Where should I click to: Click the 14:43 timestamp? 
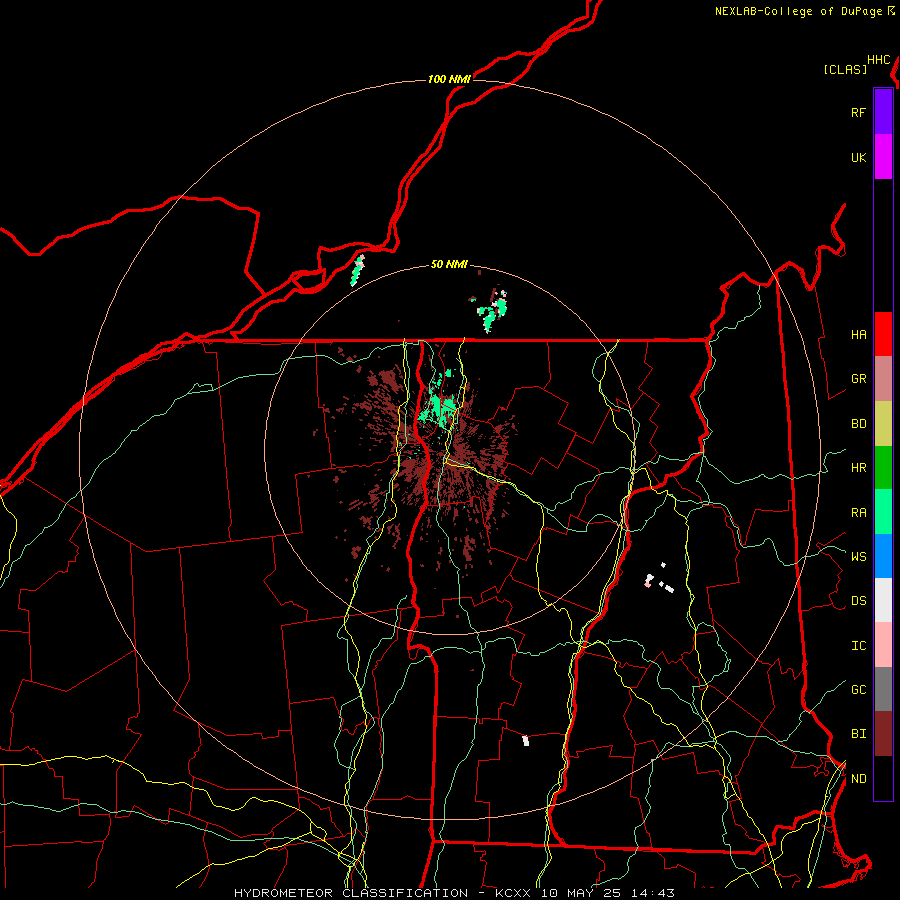point(653,893)
